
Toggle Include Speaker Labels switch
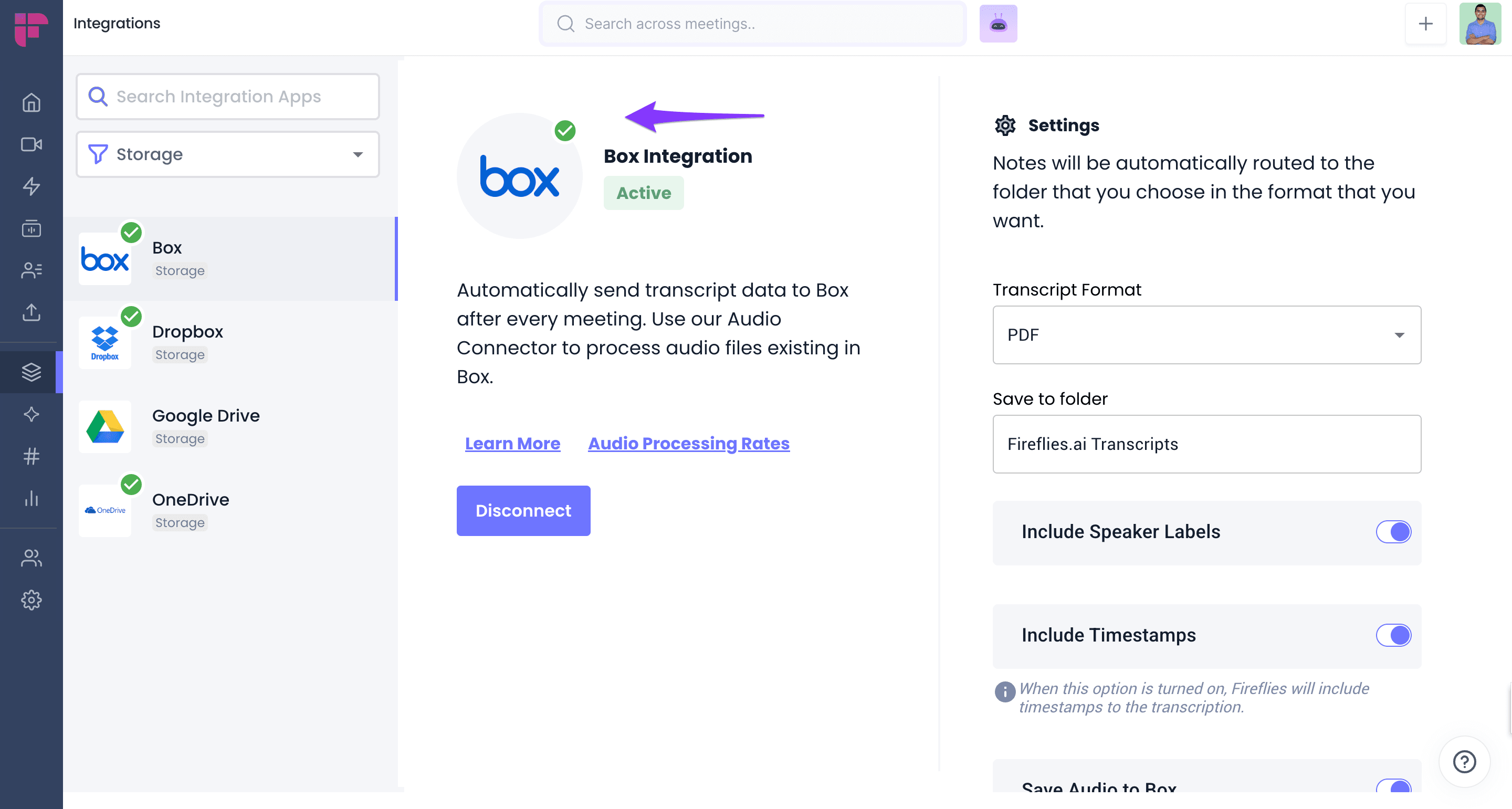click(1393, 532)
